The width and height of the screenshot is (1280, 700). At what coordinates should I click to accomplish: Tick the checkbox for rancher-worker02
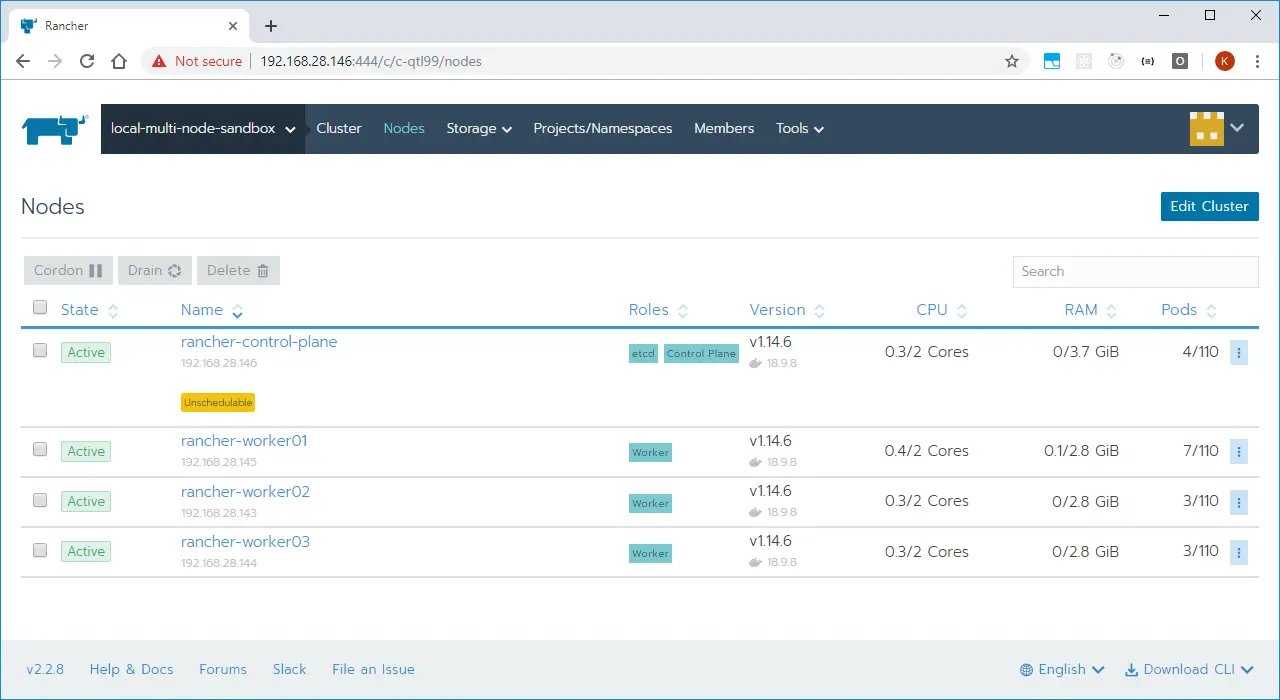click(40, 499)
